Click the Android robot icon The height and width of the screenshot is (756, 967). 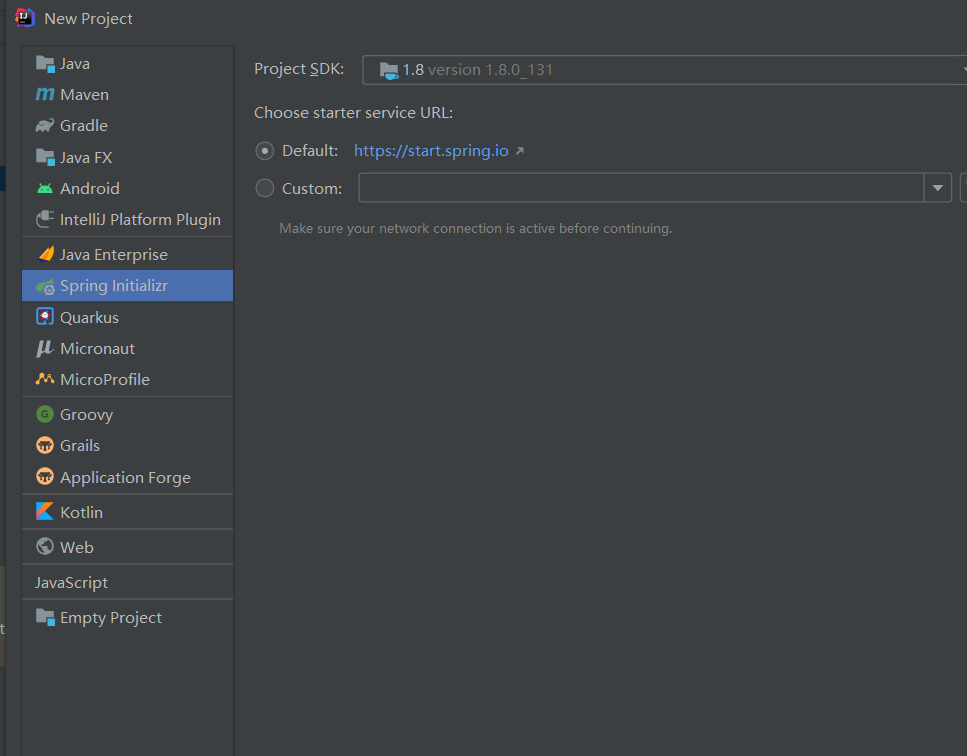point(45,188)
